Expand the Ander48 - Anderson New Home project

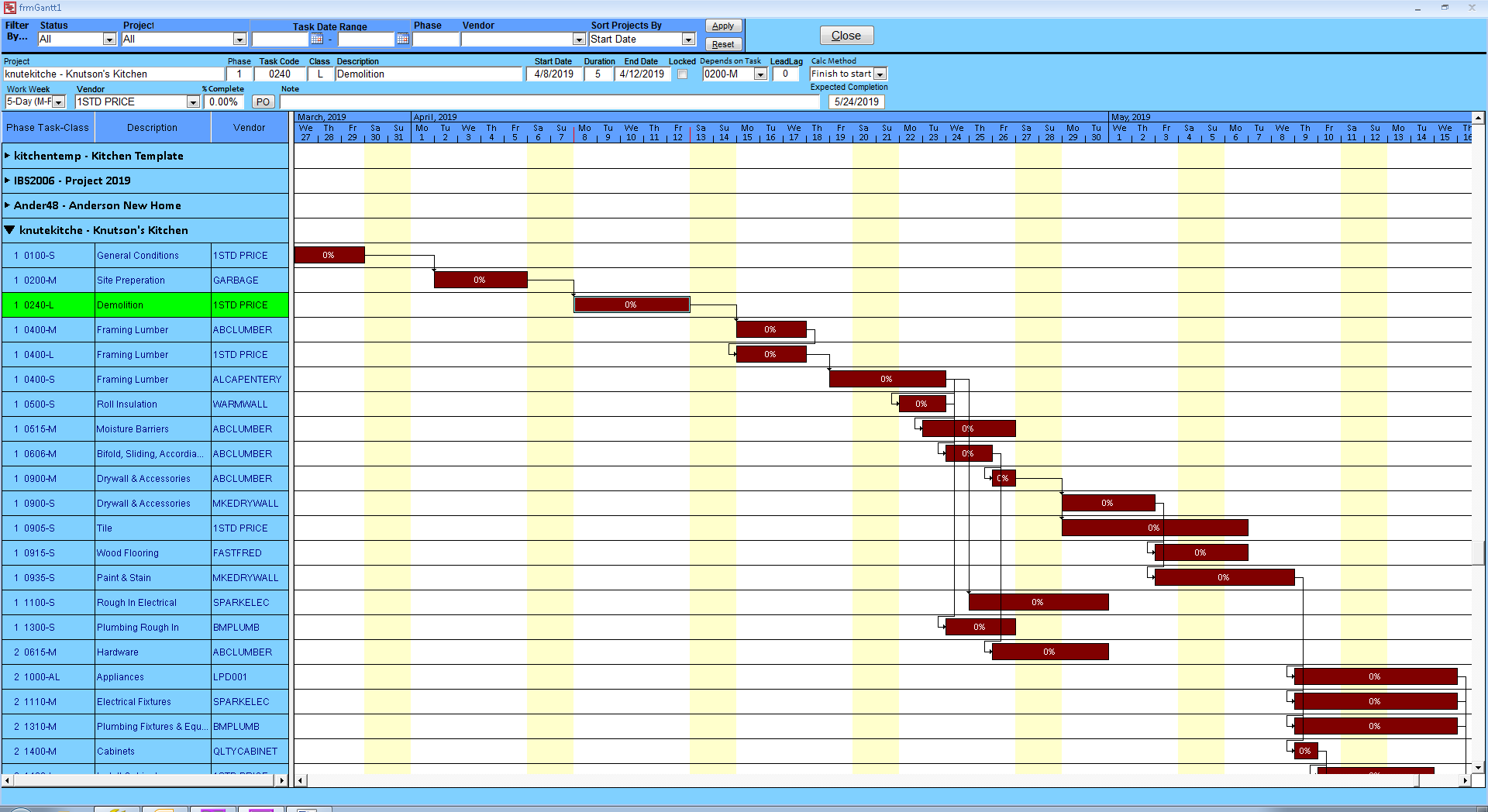tap(9, 205)
